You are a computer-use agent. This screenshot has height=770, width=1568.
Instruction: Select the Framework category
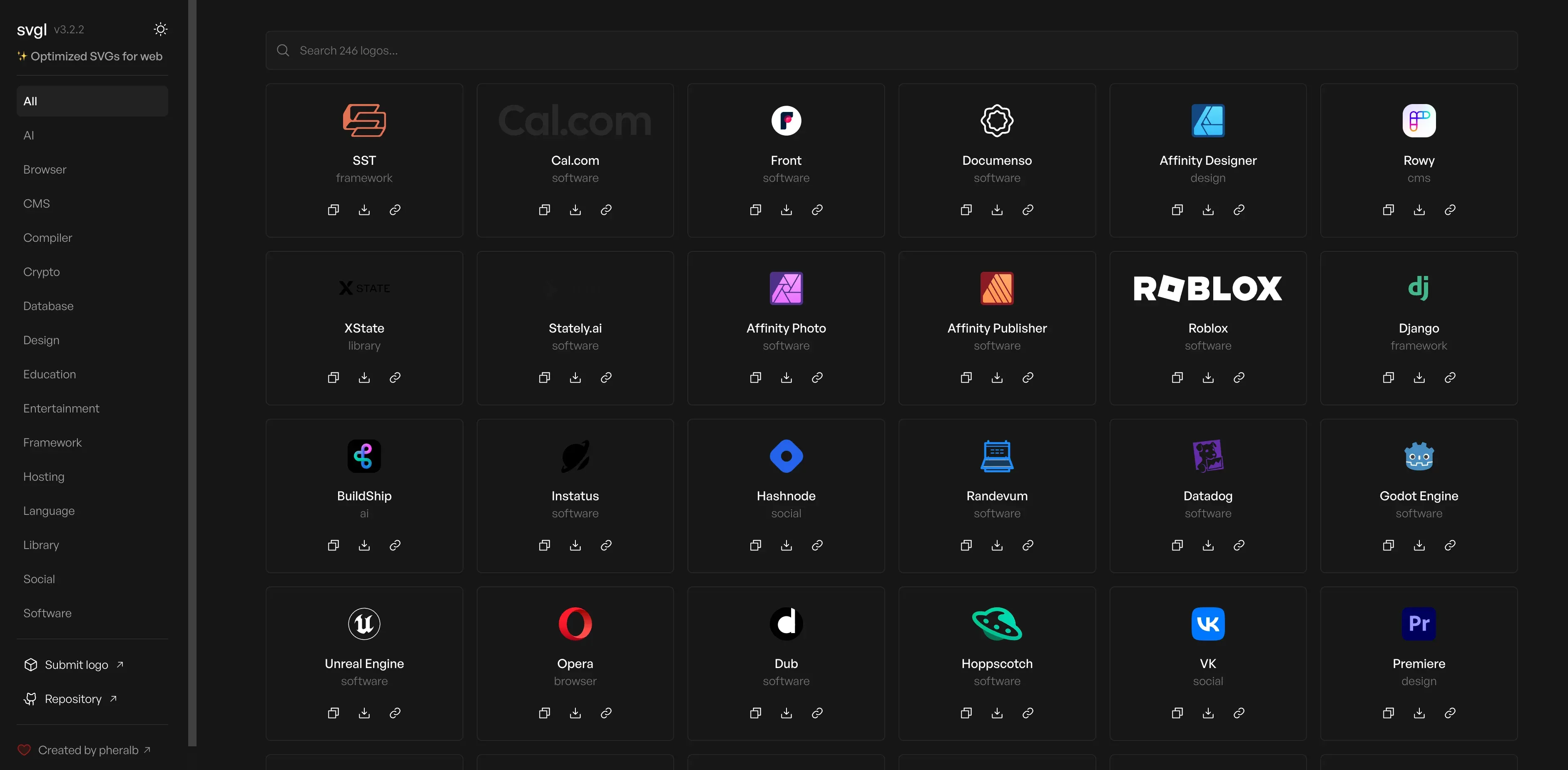92,442
